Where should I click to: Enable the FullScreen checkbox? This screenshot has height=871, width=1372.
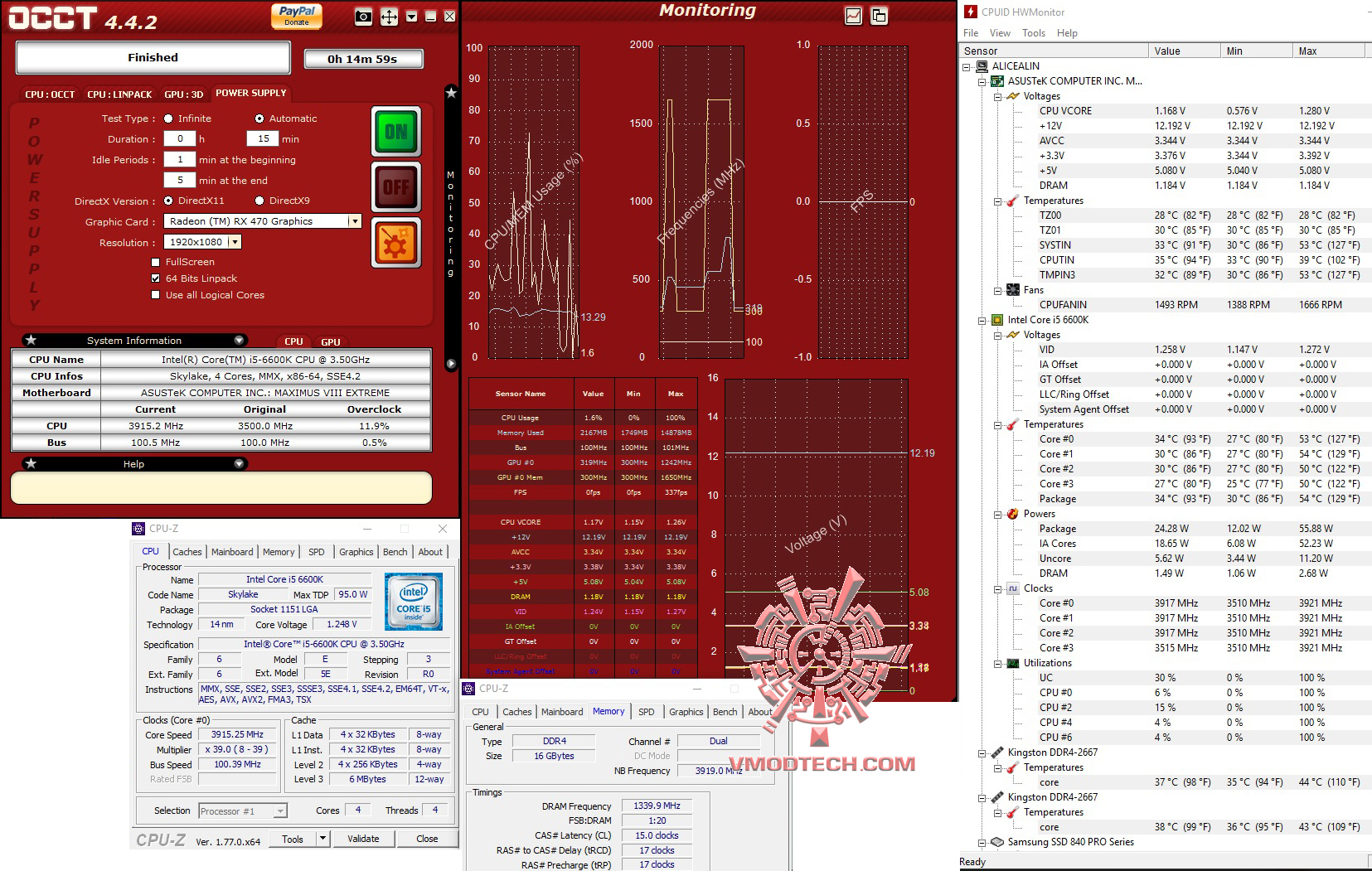point(156,262)
